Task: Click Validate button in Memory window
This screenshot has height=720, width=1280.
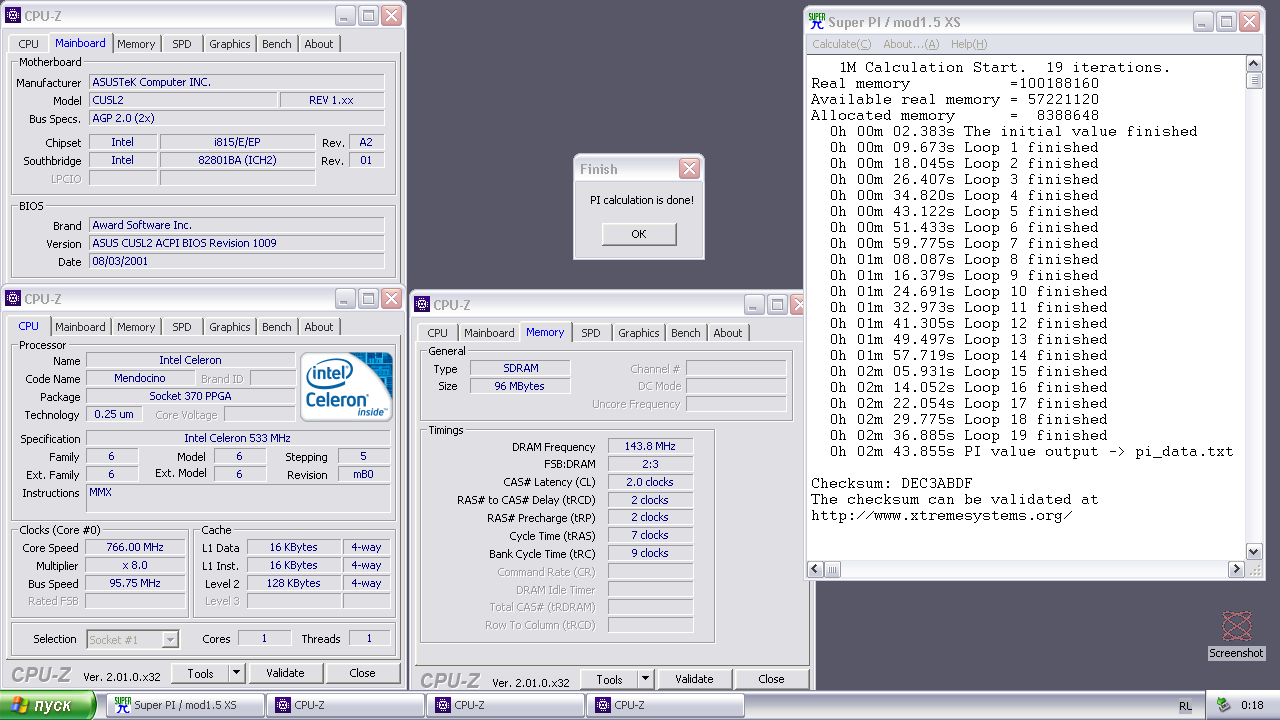Action: click(x=694, y=679)
